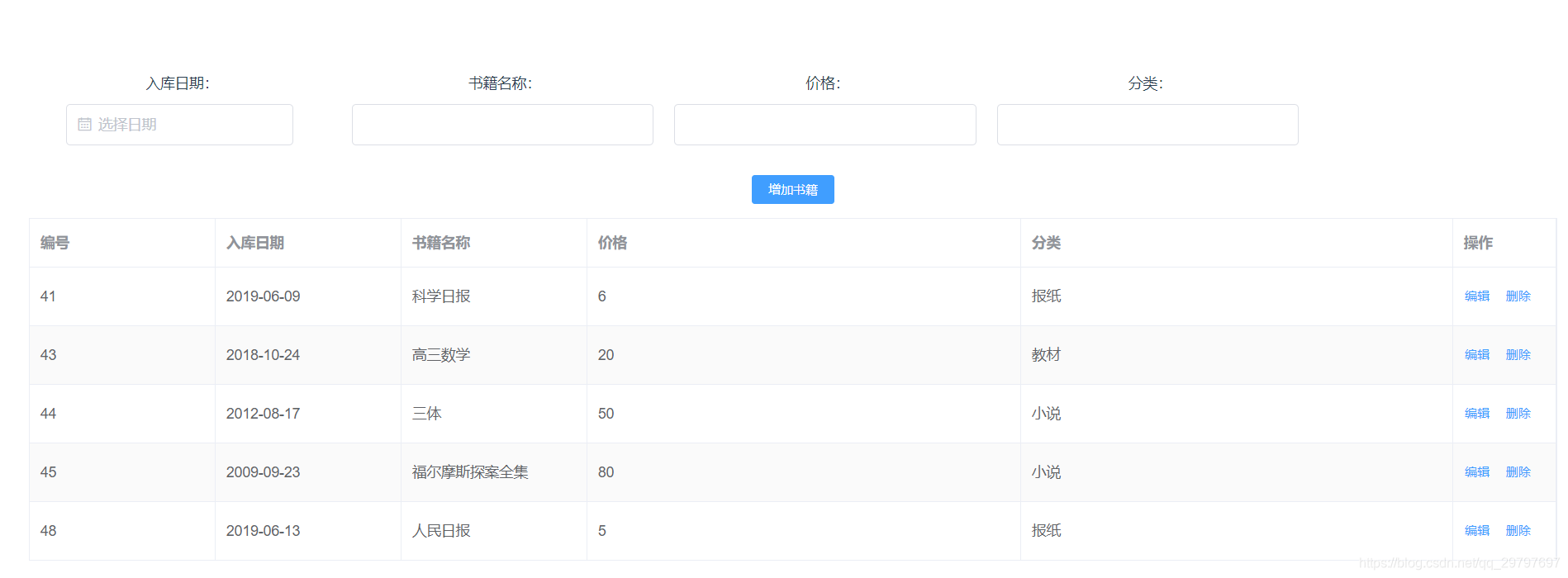Click the 入库日期 column header
Viewport: 1568px width, 578px height.
point(308,243)
